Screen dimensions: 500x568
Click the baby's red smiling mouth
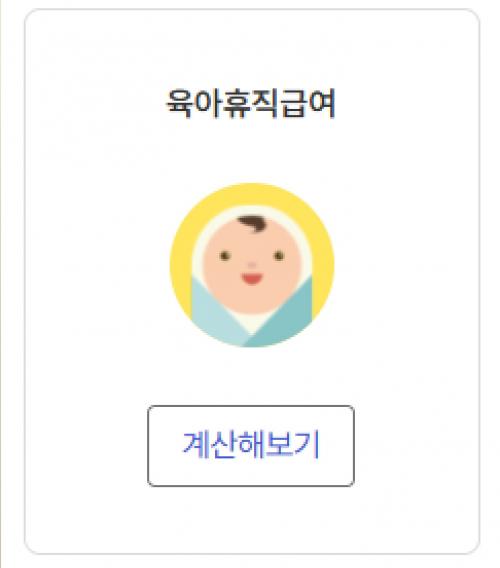[252, 279]
